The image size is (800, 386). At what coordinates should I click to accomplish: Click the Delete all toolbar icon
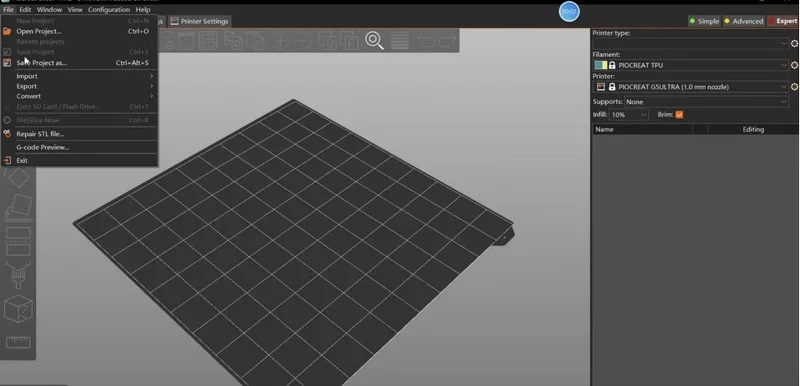(x=186, y=41)
